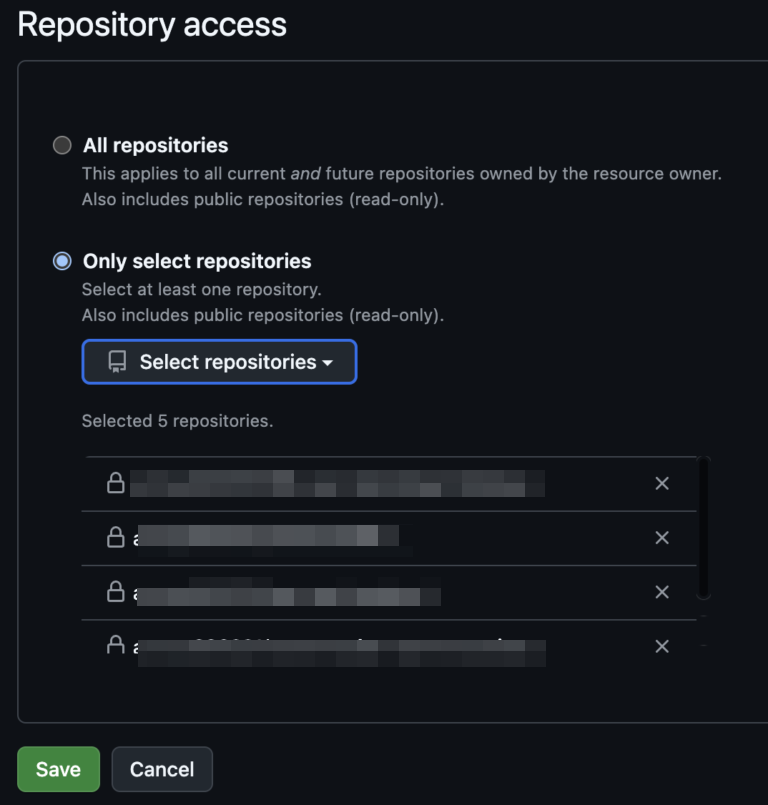Image resolution: width=768 pixels, height=805 pixels.
Task: Click the lock icon of second repository
Action: 116,538
